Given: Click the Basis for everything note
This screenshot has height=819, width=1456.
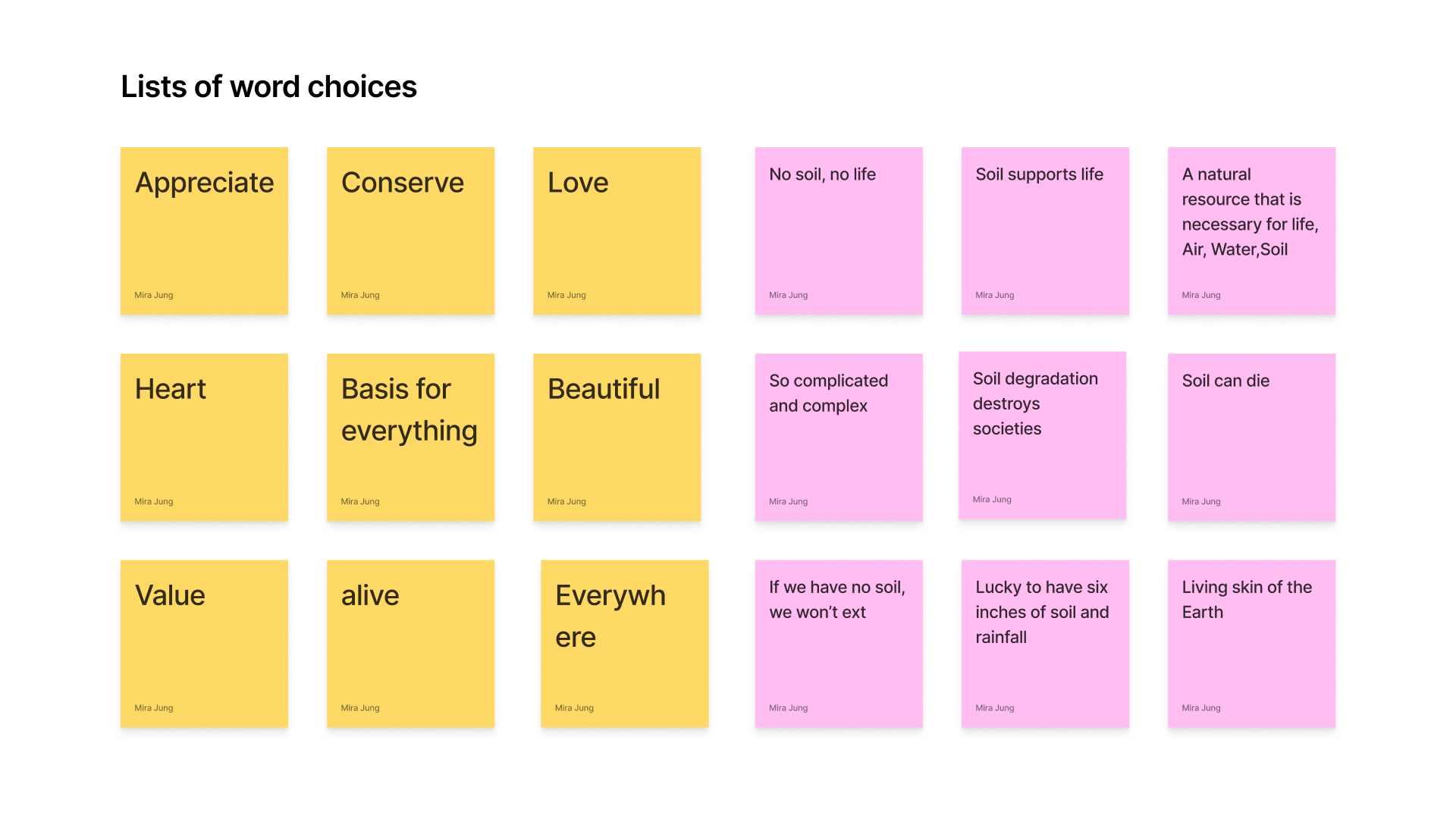Looking at the screenshot, I should coord(410,437).
